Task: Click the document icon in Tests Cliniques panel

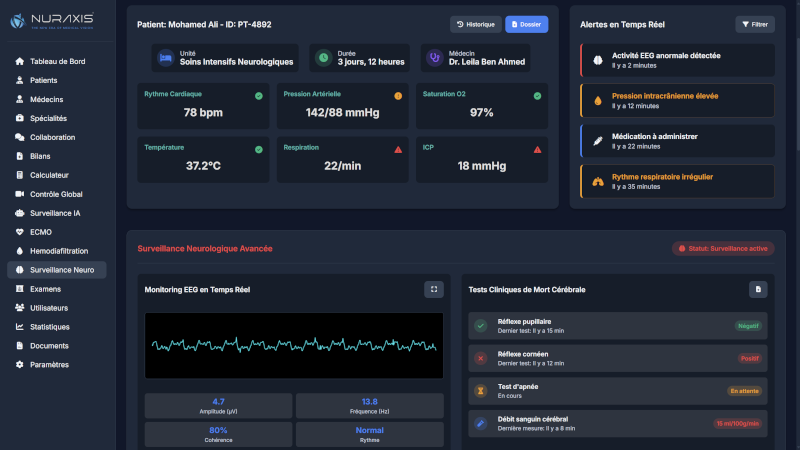Action: click(x=758, y=289)
